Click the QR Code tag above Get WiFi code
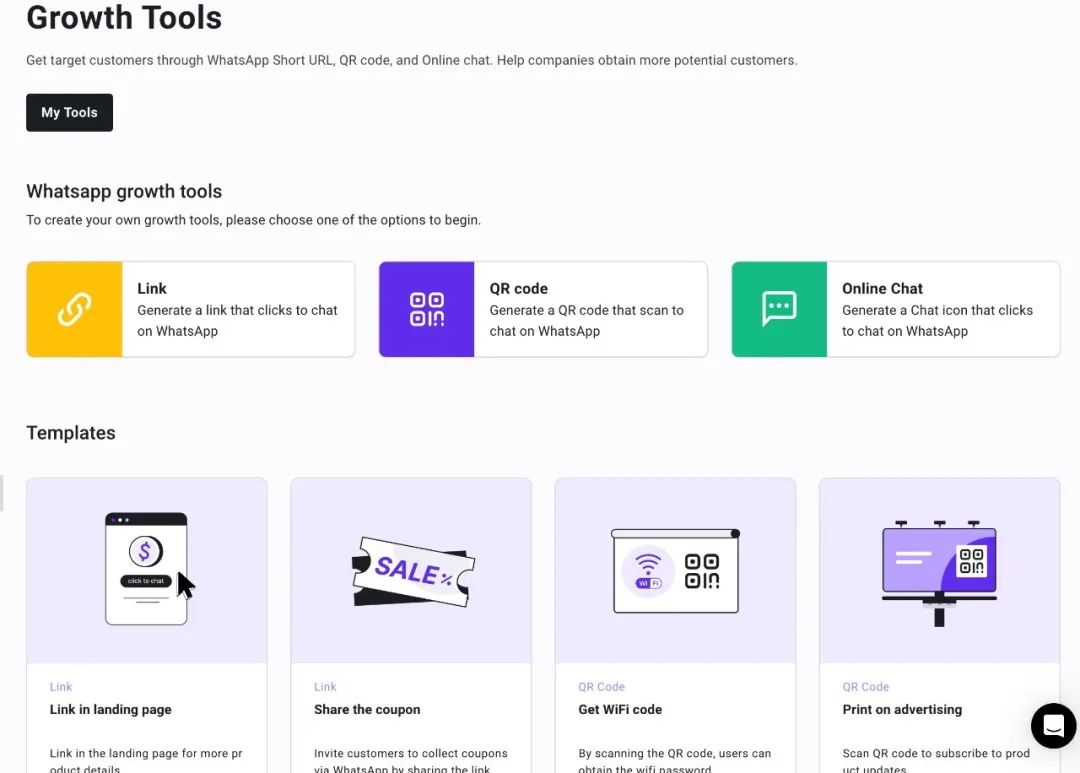 tap(601, 687)
